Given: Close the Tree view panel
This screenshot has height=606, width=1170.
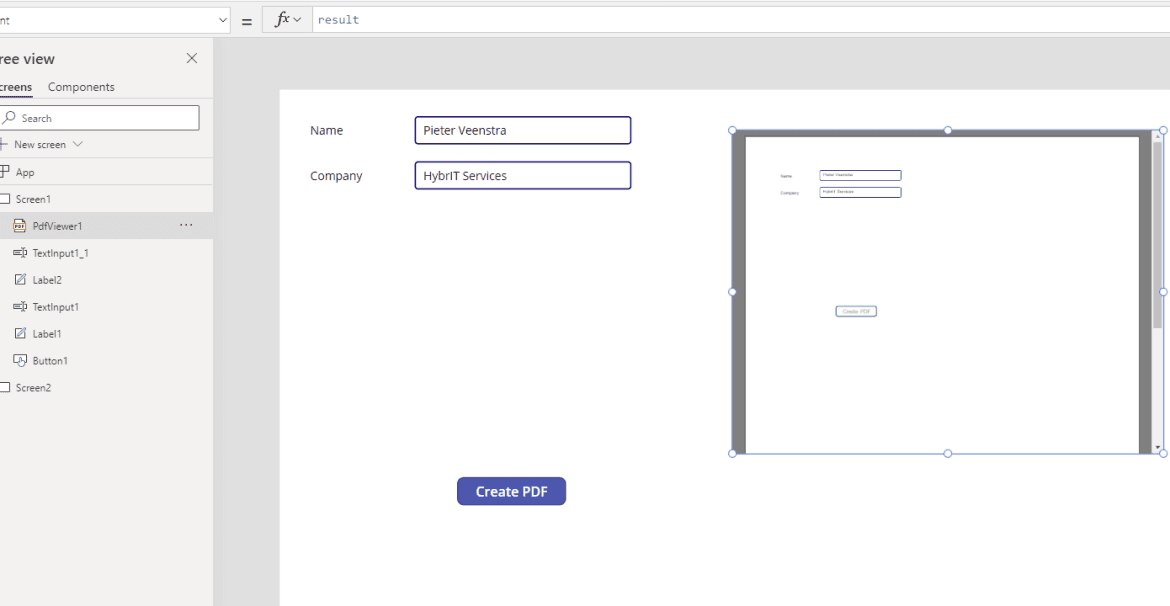Looking at the screenshot, I should pos(192,58).
